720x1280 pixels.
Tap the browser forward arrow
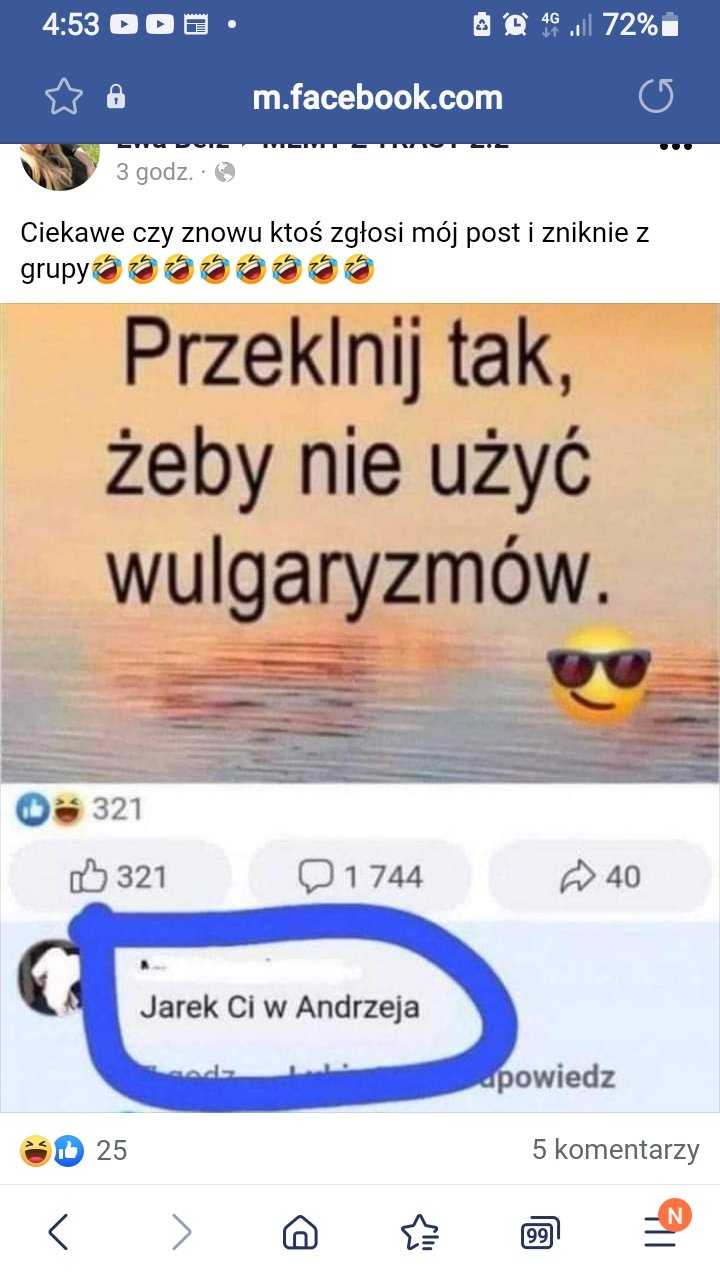tap(181, 1232)
